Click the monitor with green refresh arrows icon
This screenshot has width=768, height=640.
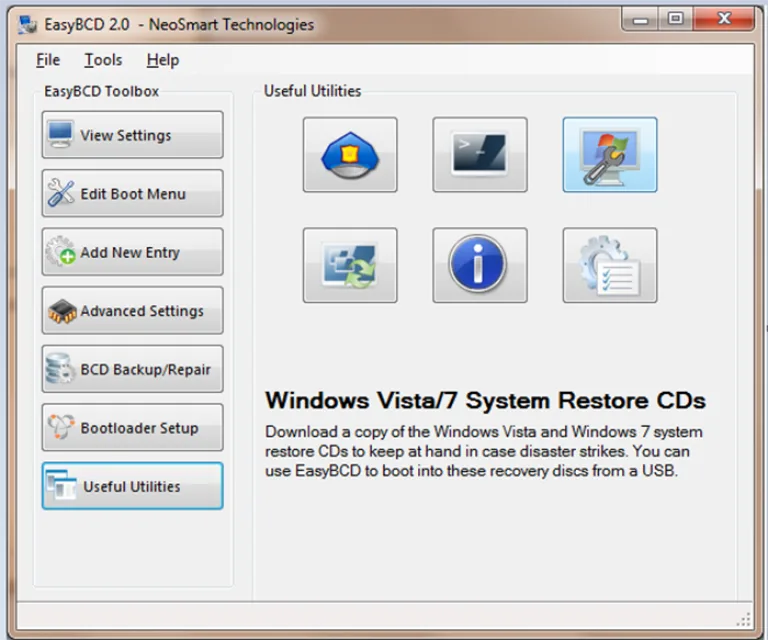tap(350, 265)
